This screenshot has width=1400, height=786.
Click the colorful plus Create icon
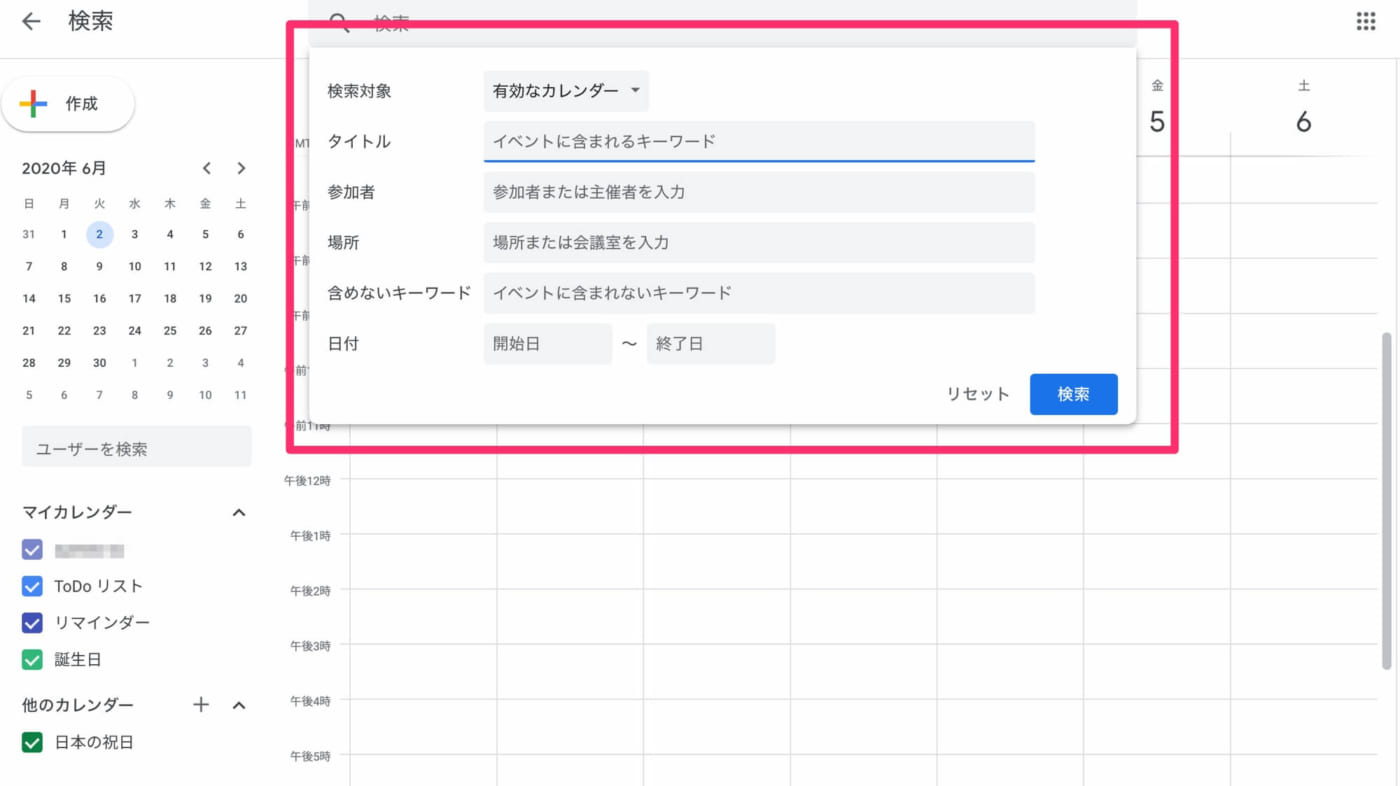33,103
